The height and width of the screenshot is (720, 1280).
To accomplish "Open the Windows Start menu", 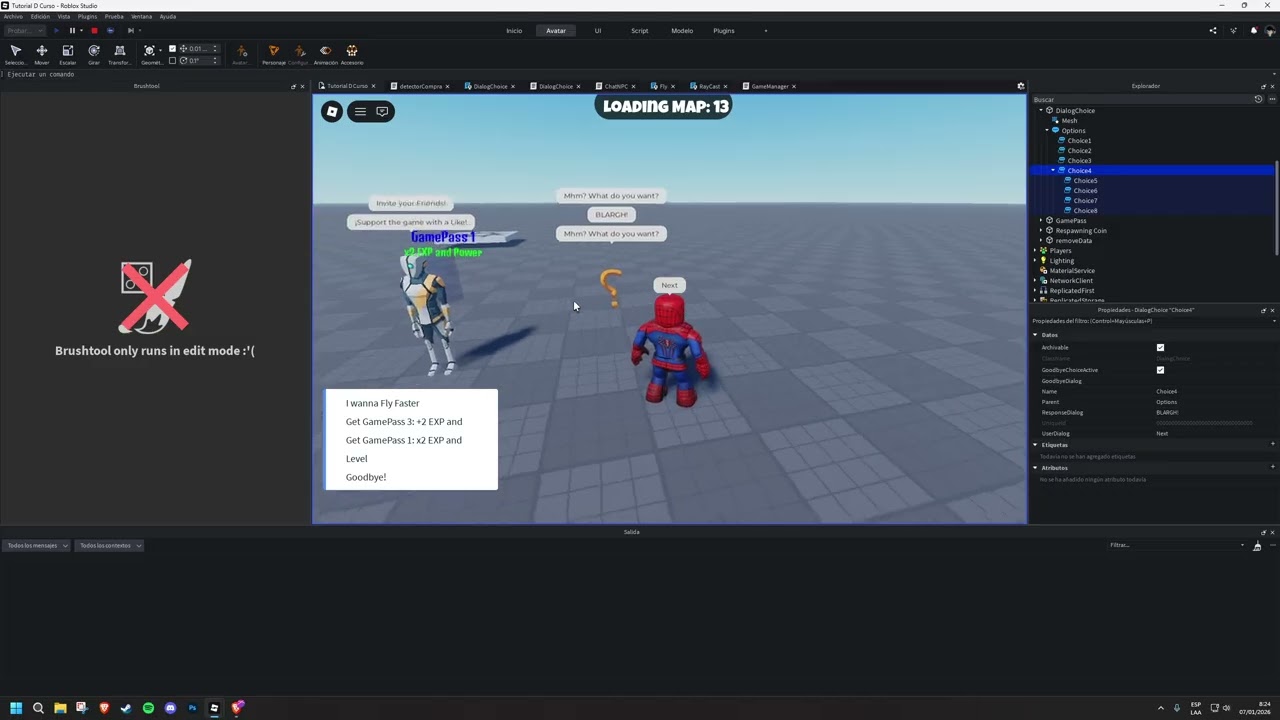I will [x=16, y=708].
